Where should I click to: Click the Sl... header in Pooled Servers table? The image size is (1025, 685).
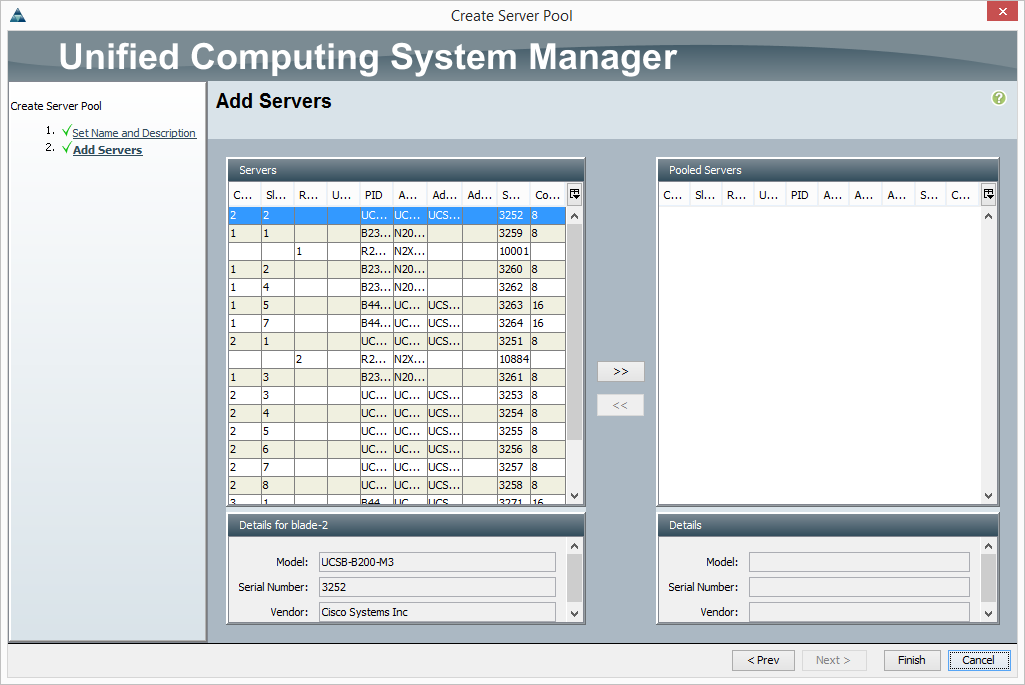(705, 195)
